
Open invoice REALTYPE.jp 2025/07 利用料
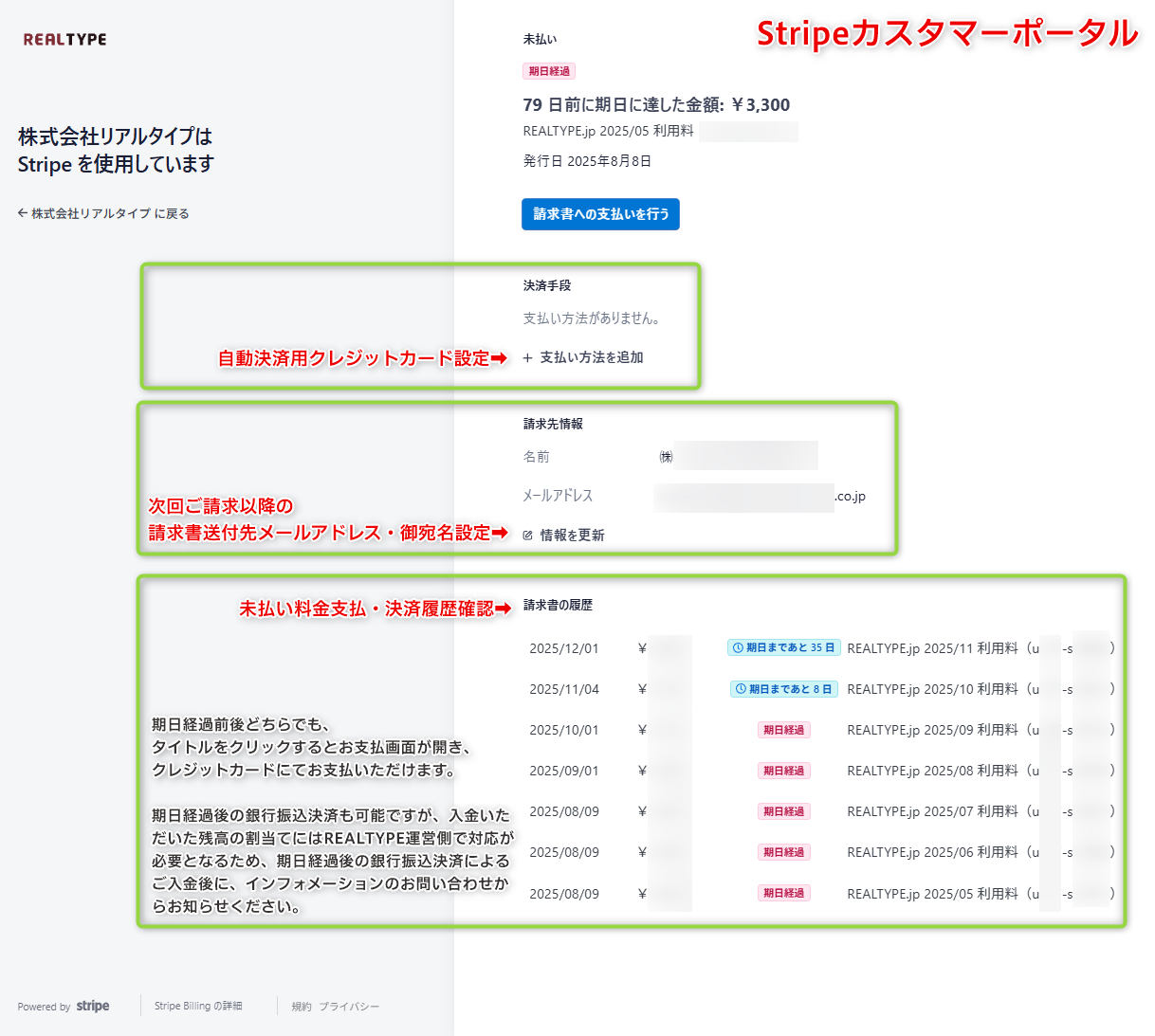pyautogui.click(x=932, y=811)
